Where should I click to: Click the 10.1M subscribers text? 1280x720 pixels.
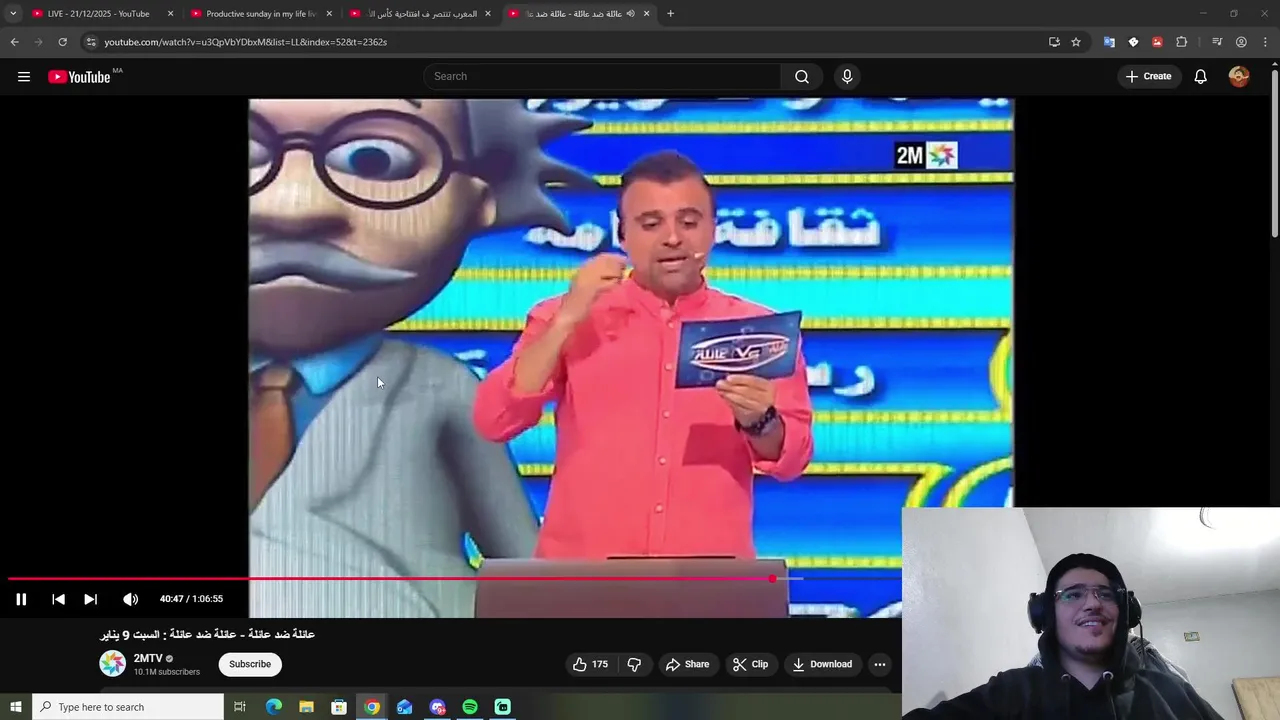[167, 672]
